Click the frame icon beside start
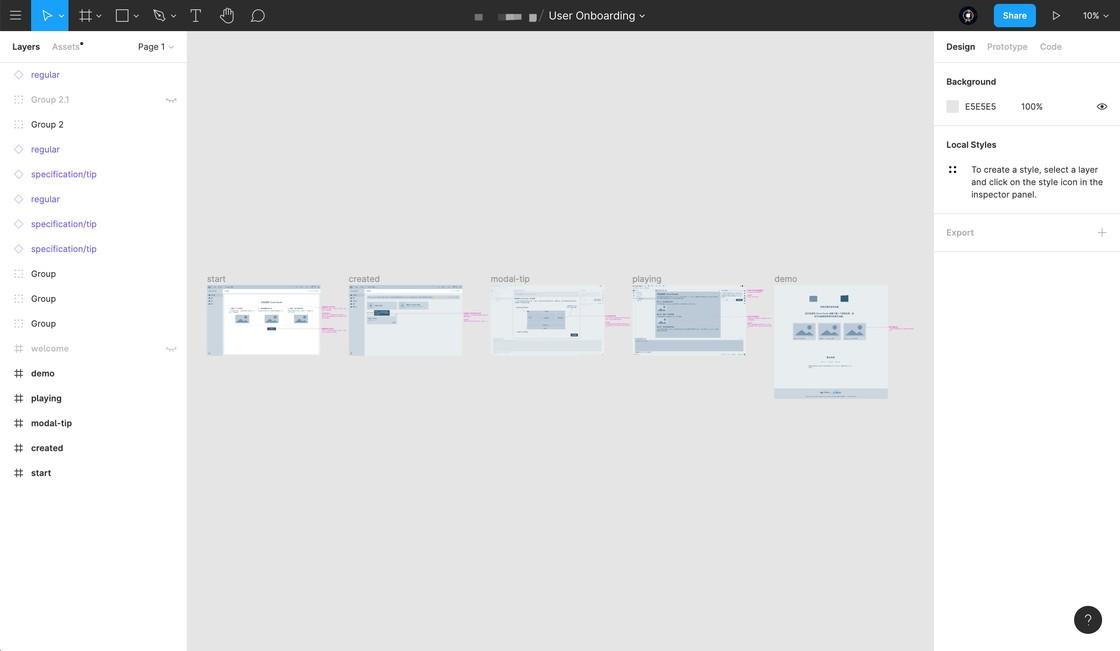Viewport: 1120px width, 651px height. point(19,473)
